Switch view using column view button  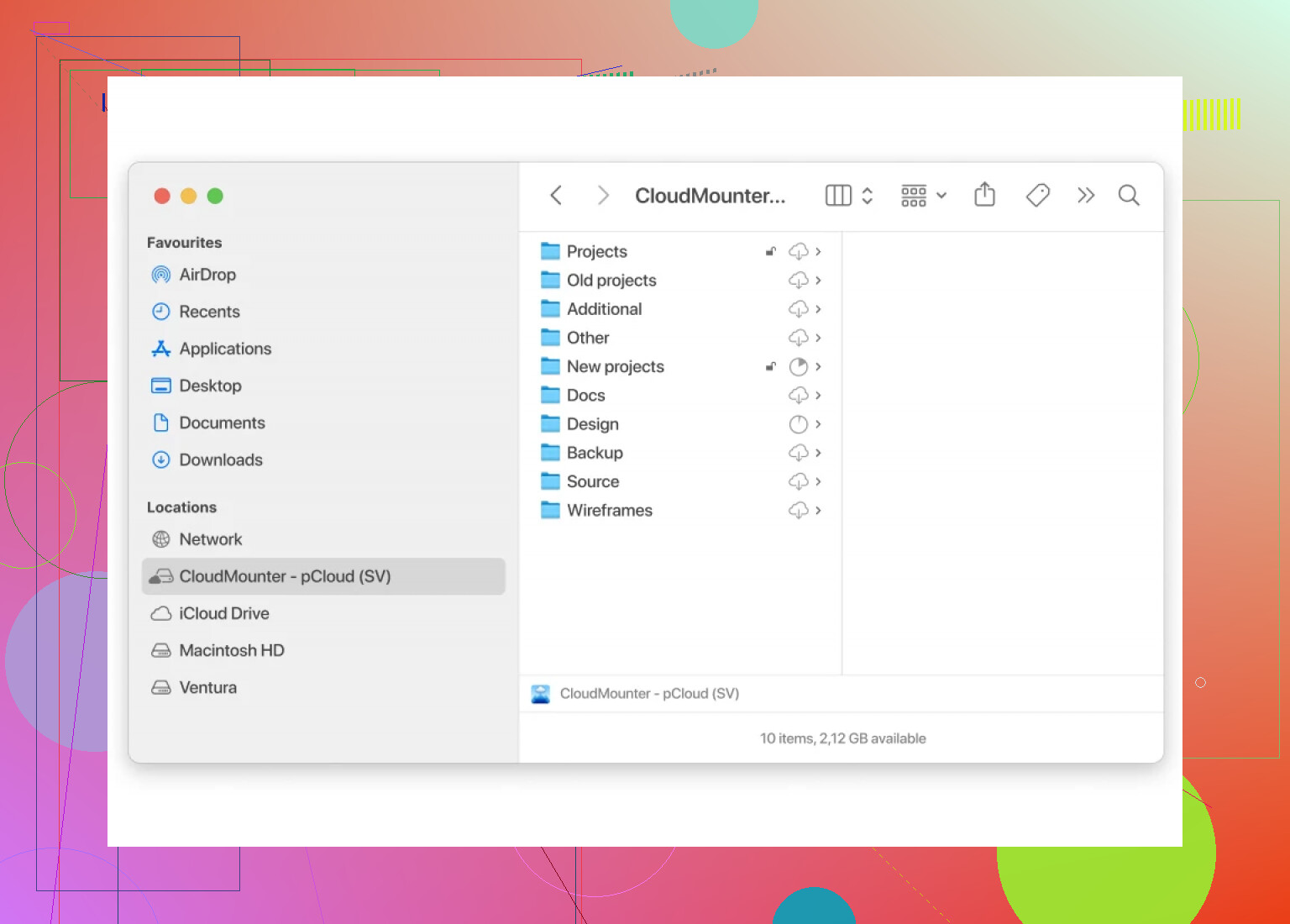[838, 196]
